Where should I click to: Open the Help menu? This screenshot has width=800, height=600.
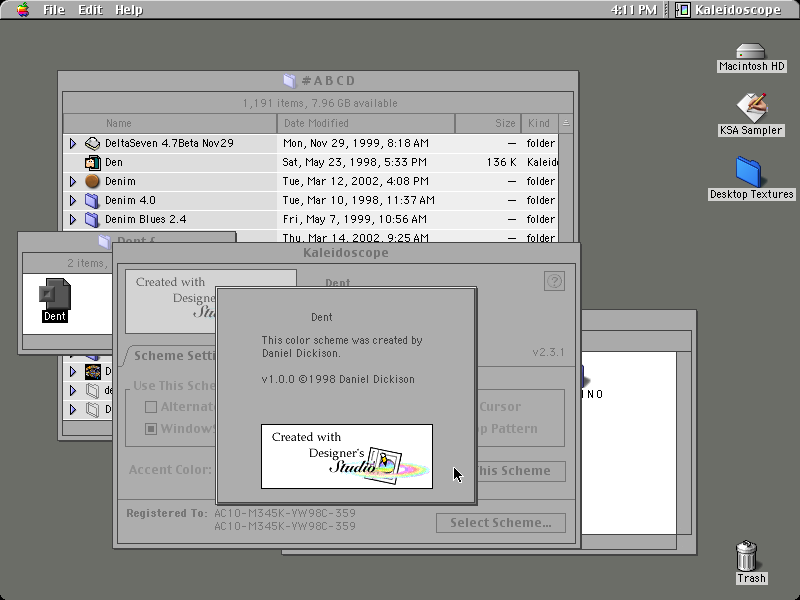click(129, 10)
